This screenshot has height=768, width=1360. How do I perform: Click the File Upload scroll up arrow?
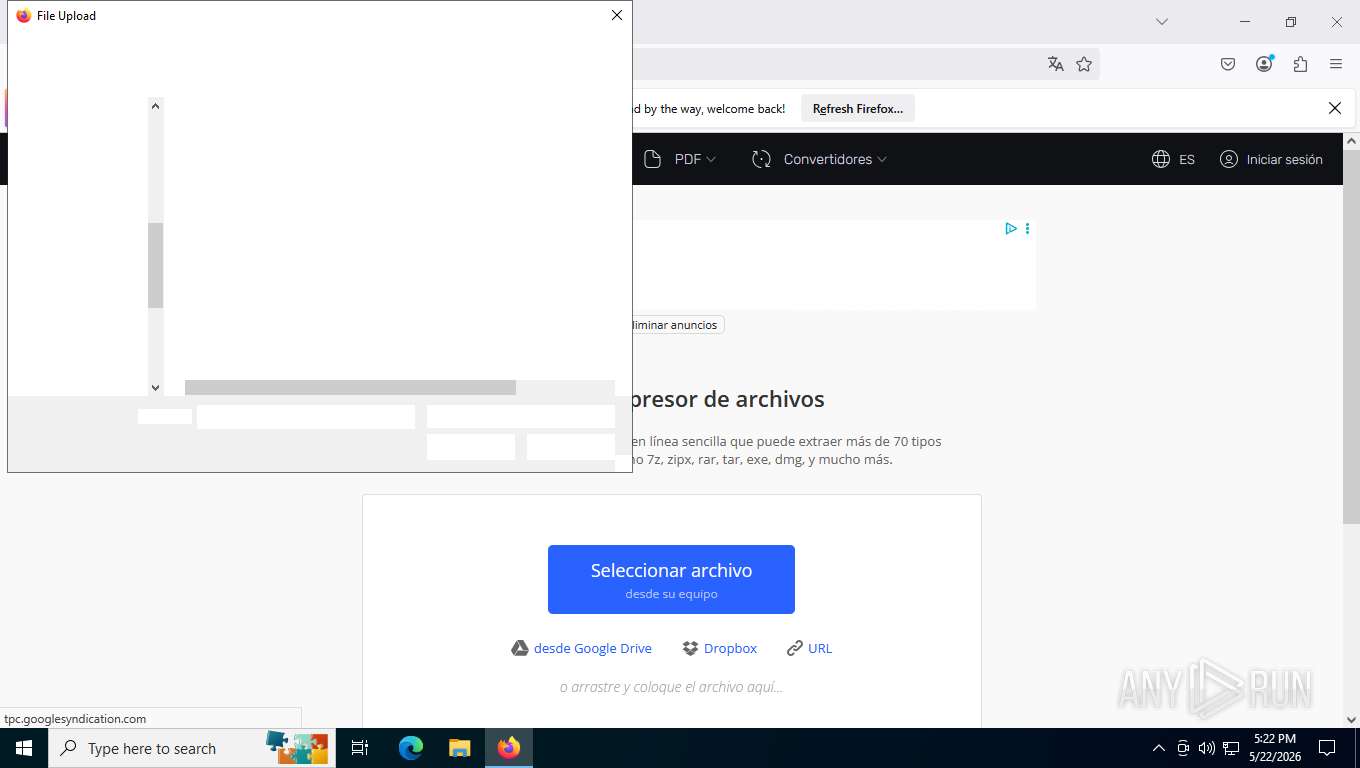click(155, 105)
